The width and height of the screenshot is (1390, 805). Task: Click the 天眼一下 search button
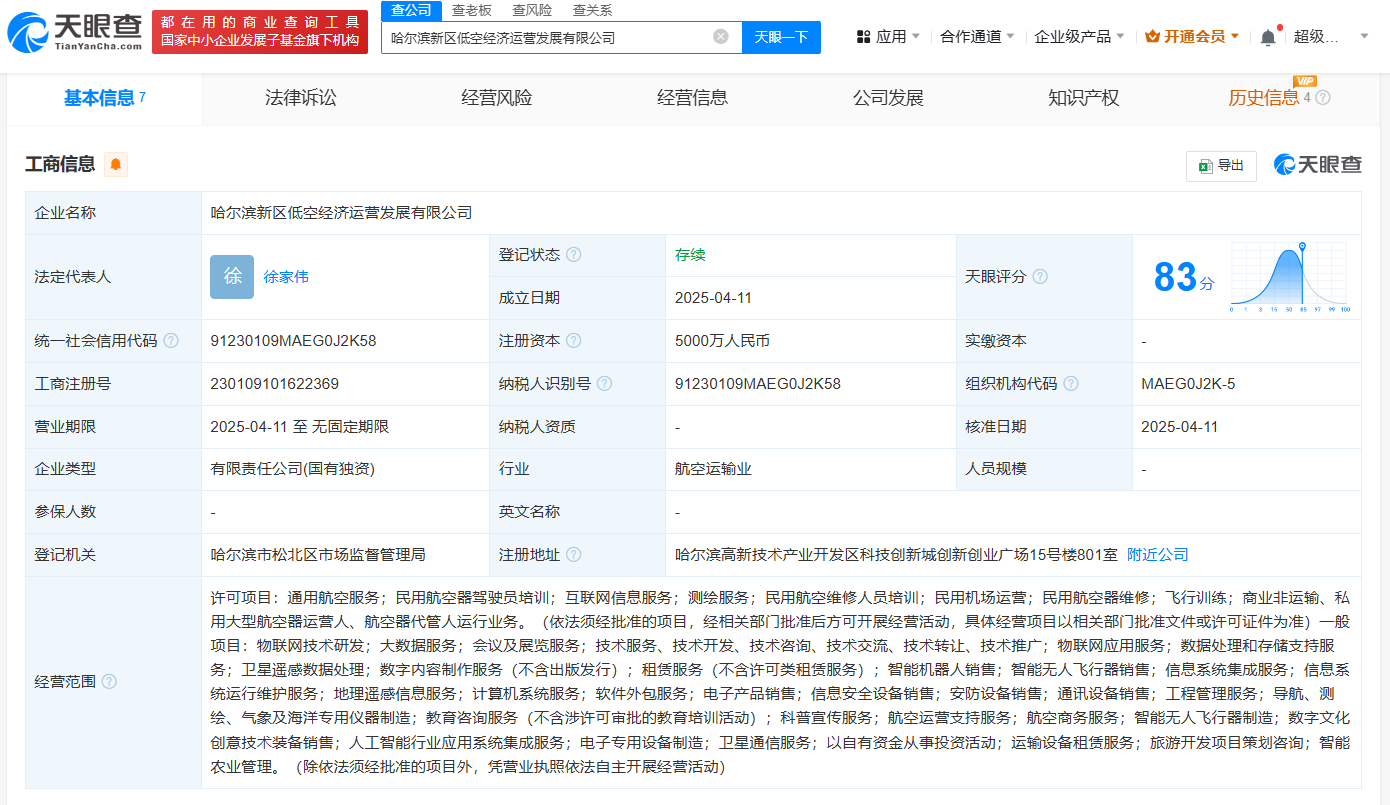pyautogui.click(x=781, y=37)
